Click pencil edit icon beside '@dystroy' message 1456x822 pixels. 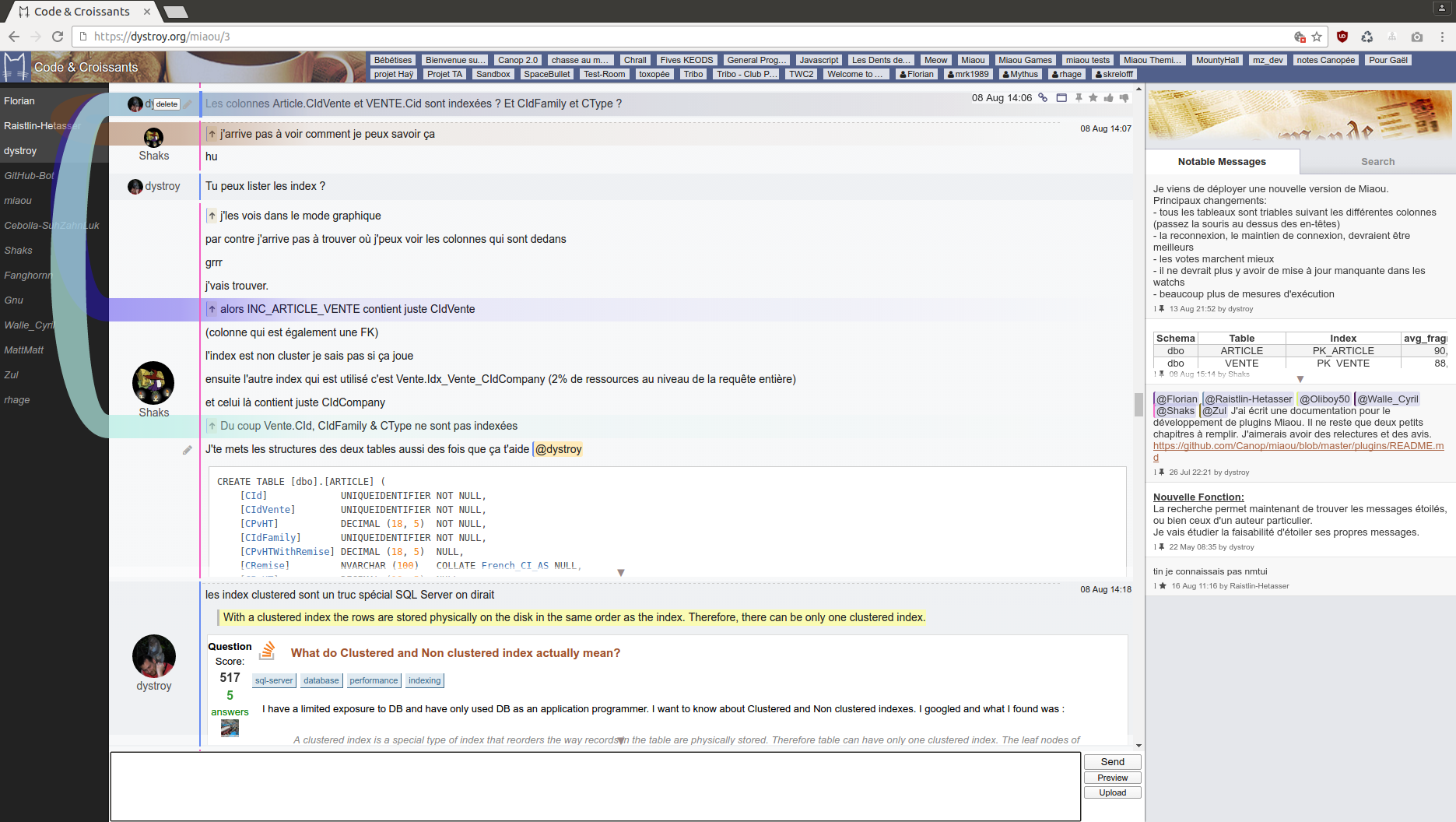tap(188, 450)
